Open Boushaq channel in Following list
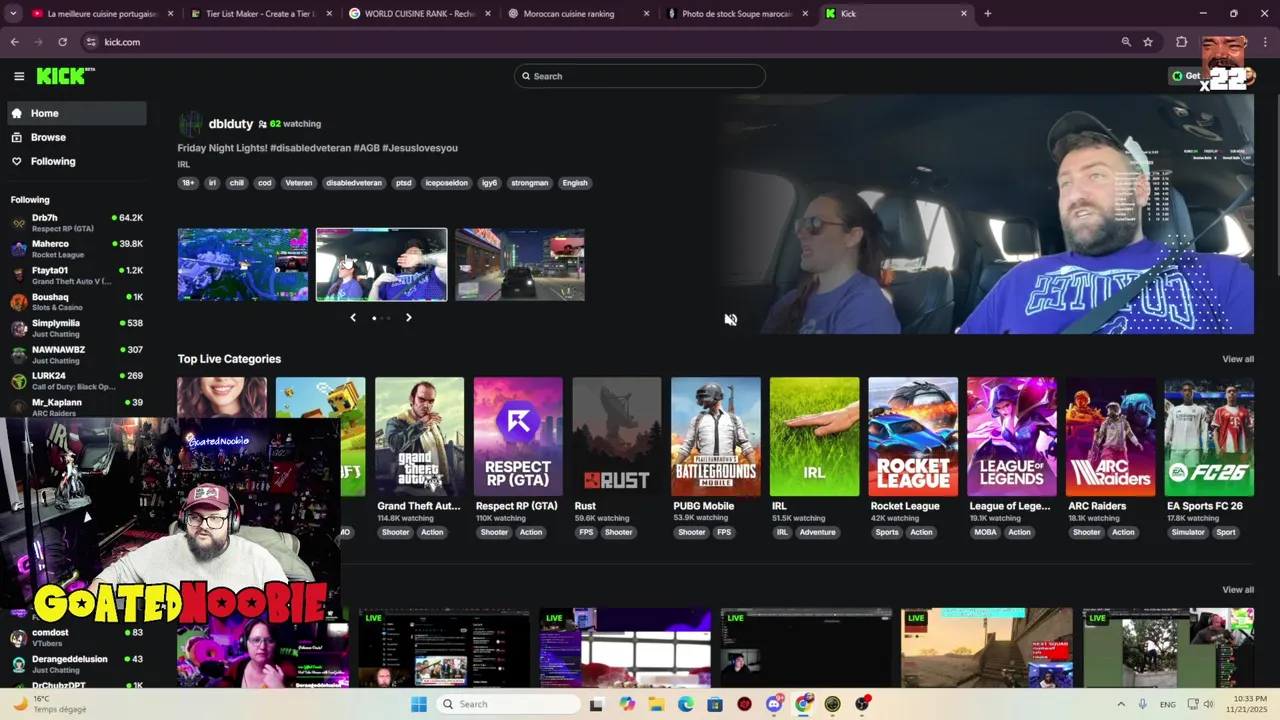Screen dimensions: 1280x720 (x=77, y=302)
